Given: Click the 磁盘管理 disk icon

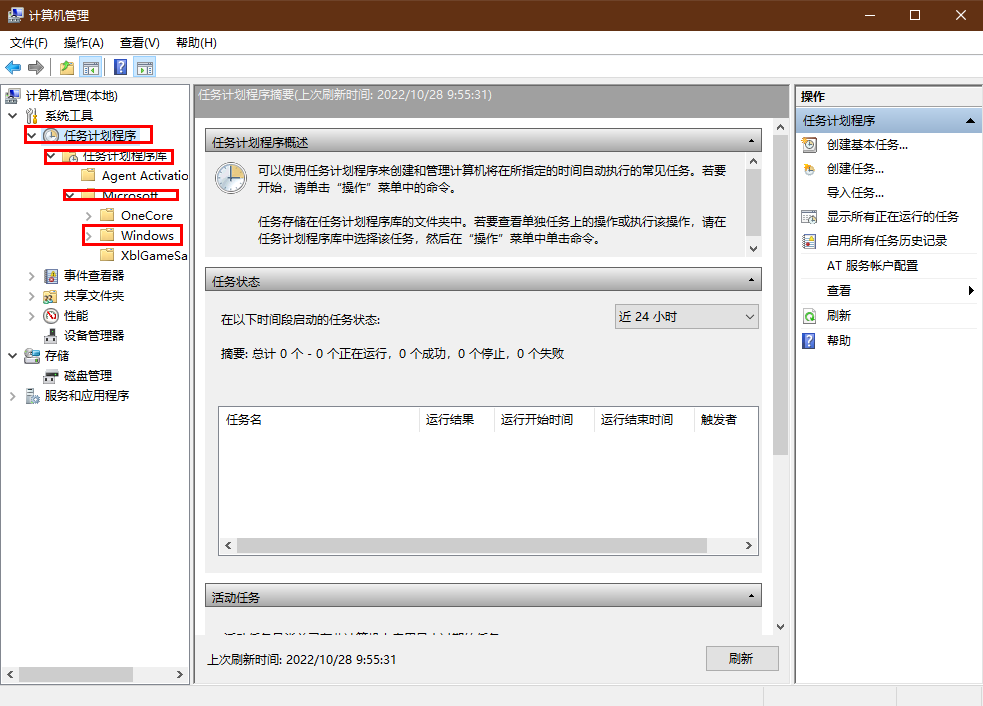Looking at the screenshot, I should tap(51, 376).
